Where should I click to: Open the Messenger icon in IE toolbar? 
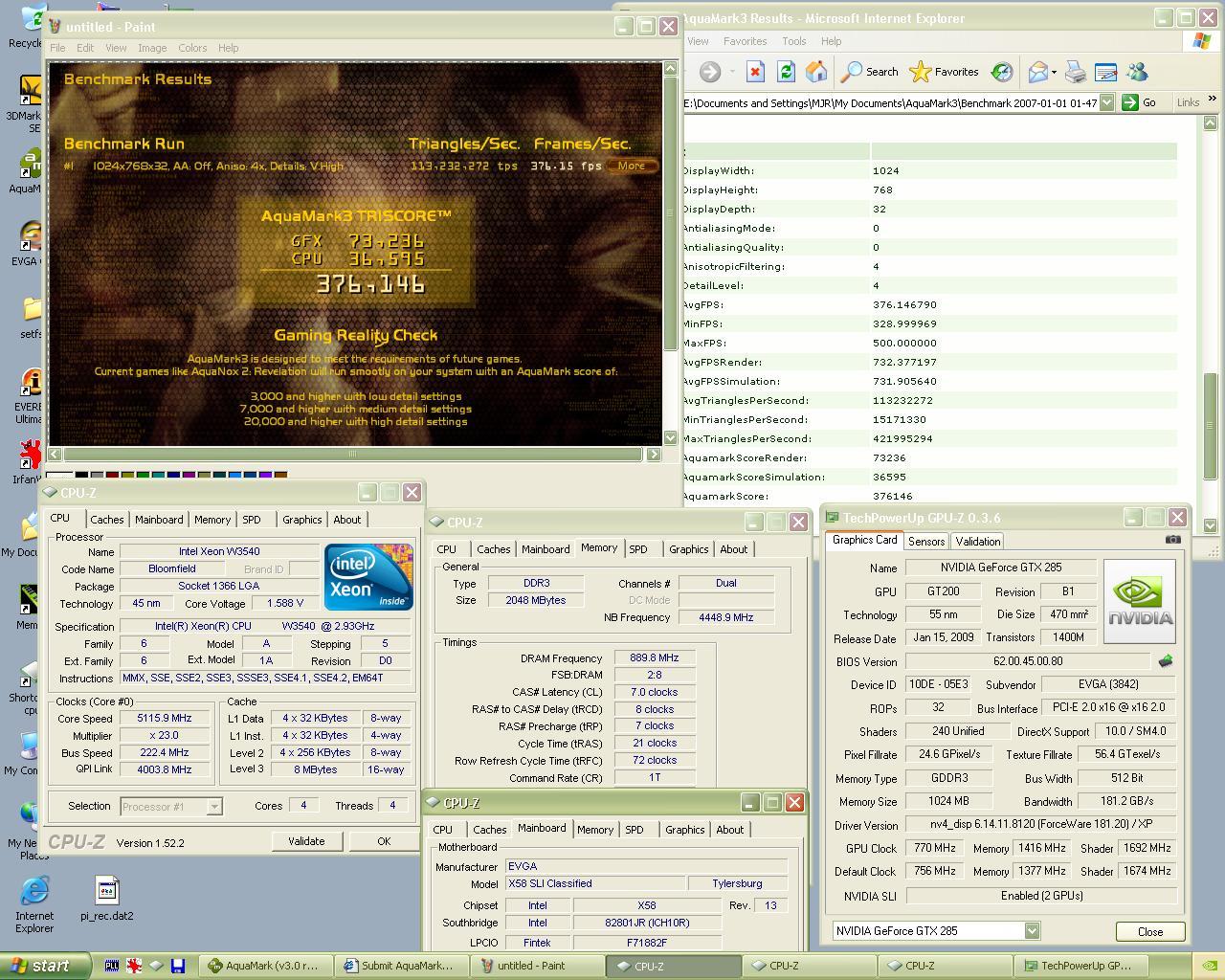click(1137, 72)
